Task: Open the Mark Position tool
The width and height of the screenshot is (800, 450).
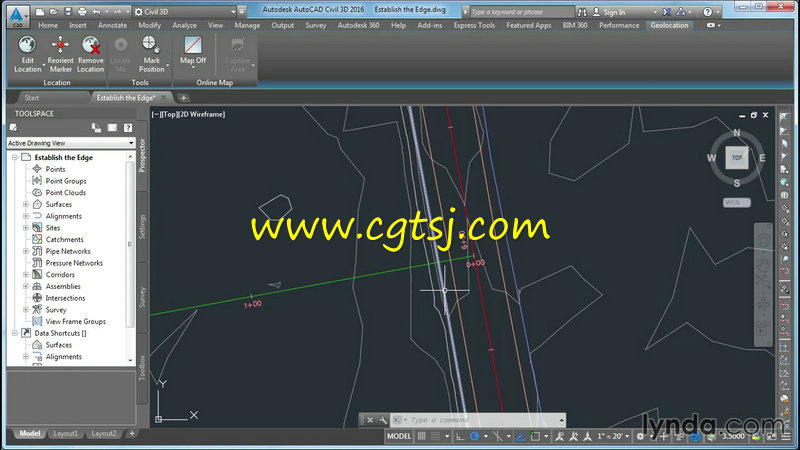Action: point(152,54)
